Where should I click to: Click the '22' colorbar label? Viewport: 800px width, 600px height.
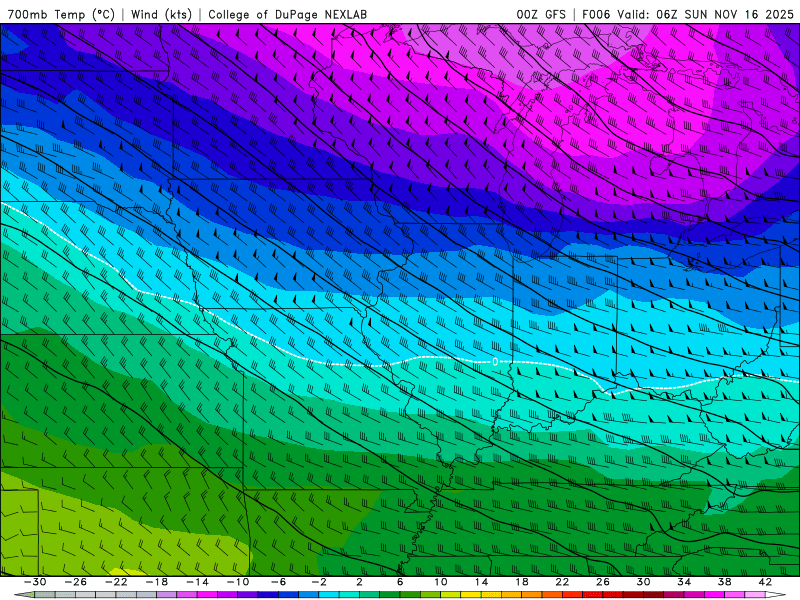coord(562,582)
